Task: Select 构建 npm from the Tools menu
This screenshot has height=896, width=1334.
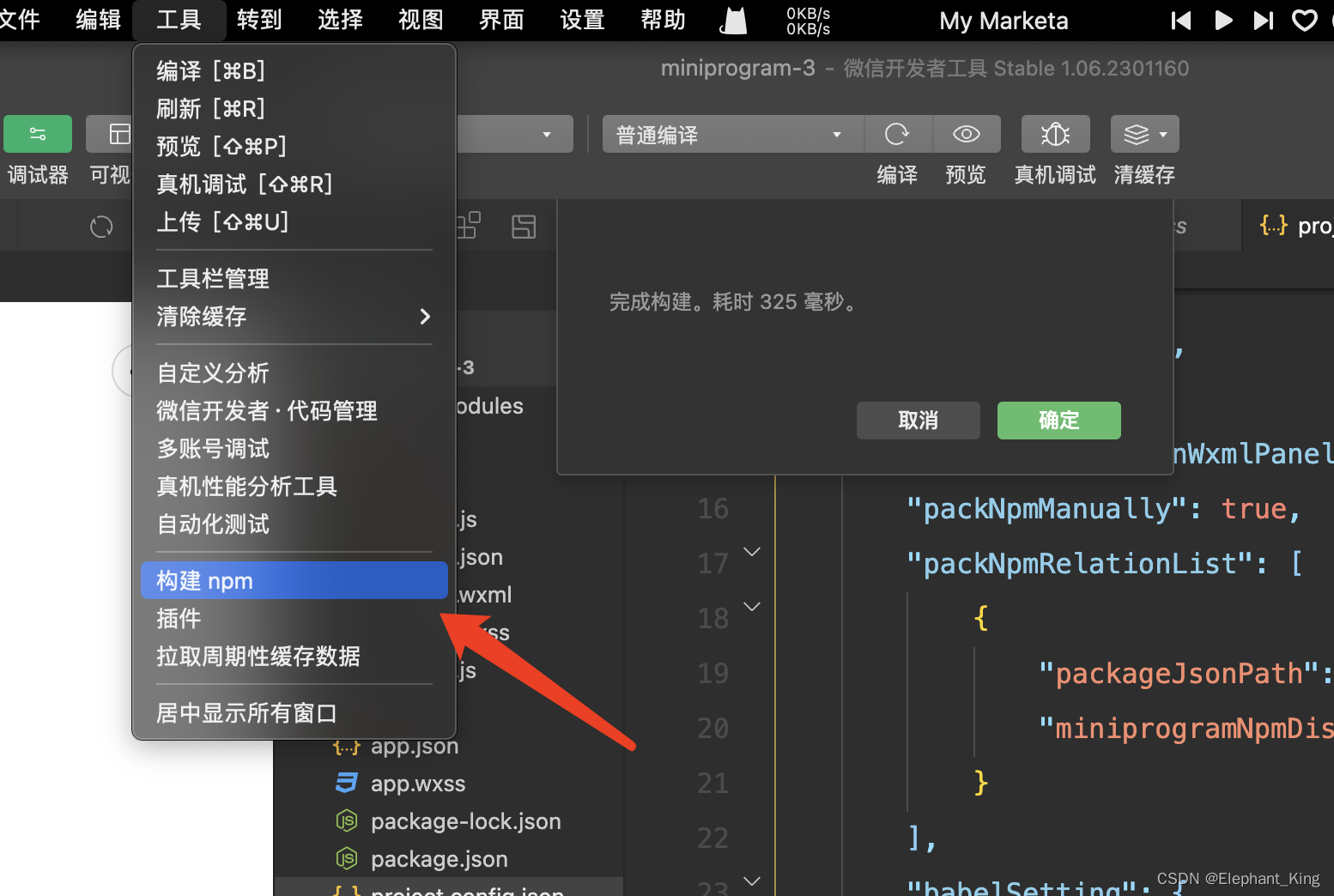Action: [x=294, y=580]
